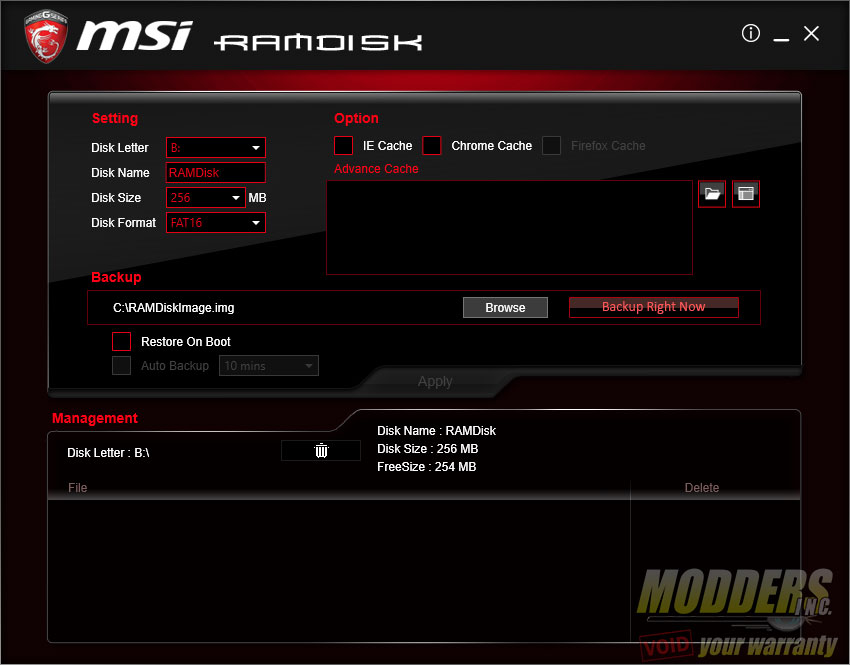Expand the Disk Size dropdown
This screenshot has height=665, width=850.
pos(205,198)
